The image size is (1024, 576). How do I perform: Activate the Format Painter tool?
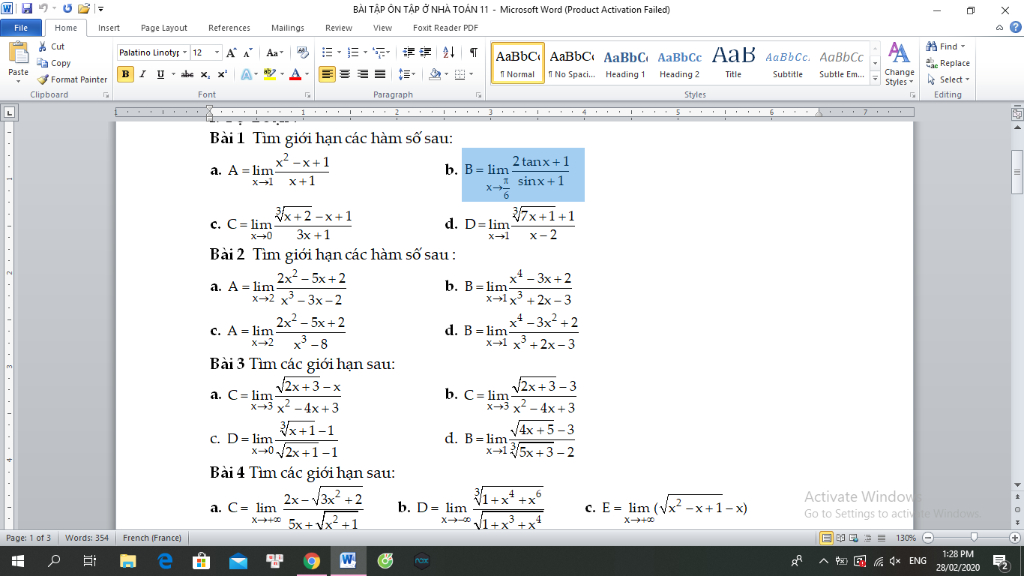[x=72, y=79]
